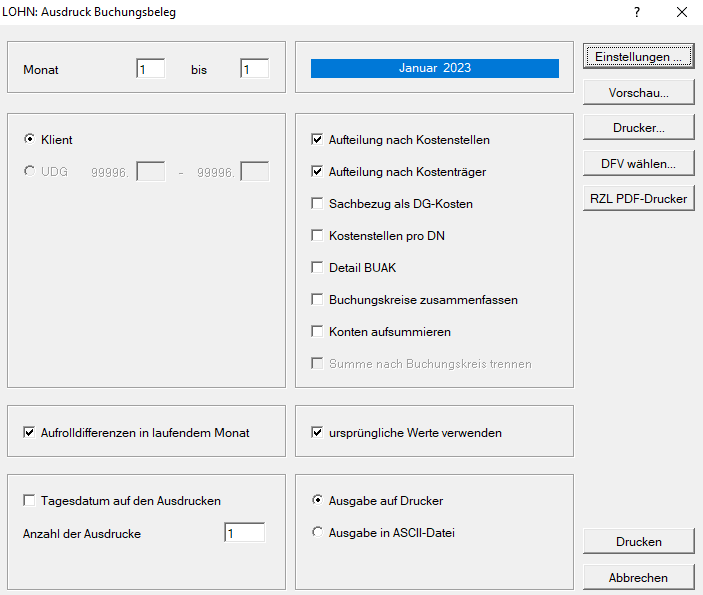703x595 pixels.
Task: Click the Anzahl der Ausdrucke field
Action: coord(244,534)
